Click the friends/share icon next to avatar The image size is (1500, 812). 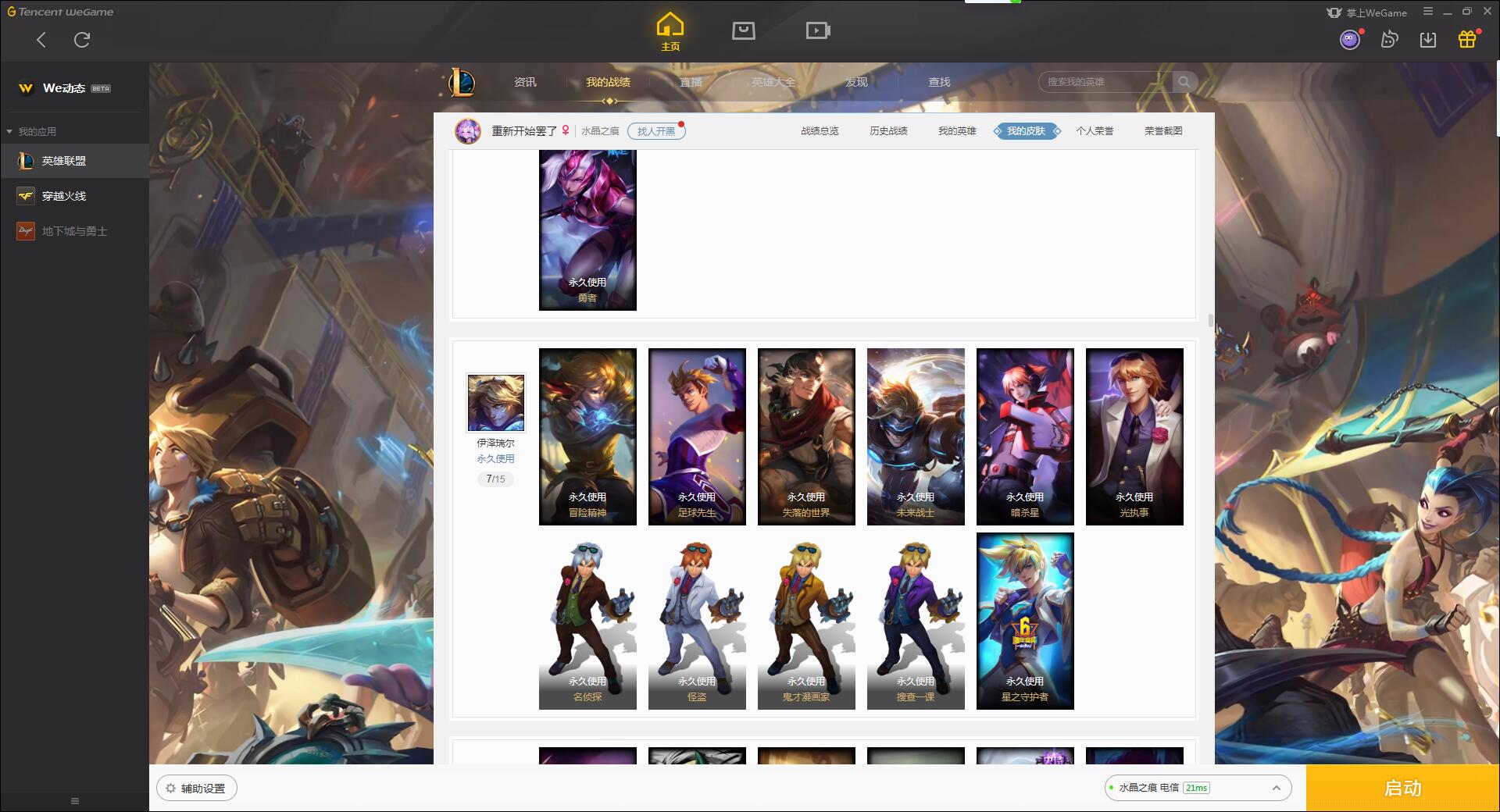[1389, 40]
